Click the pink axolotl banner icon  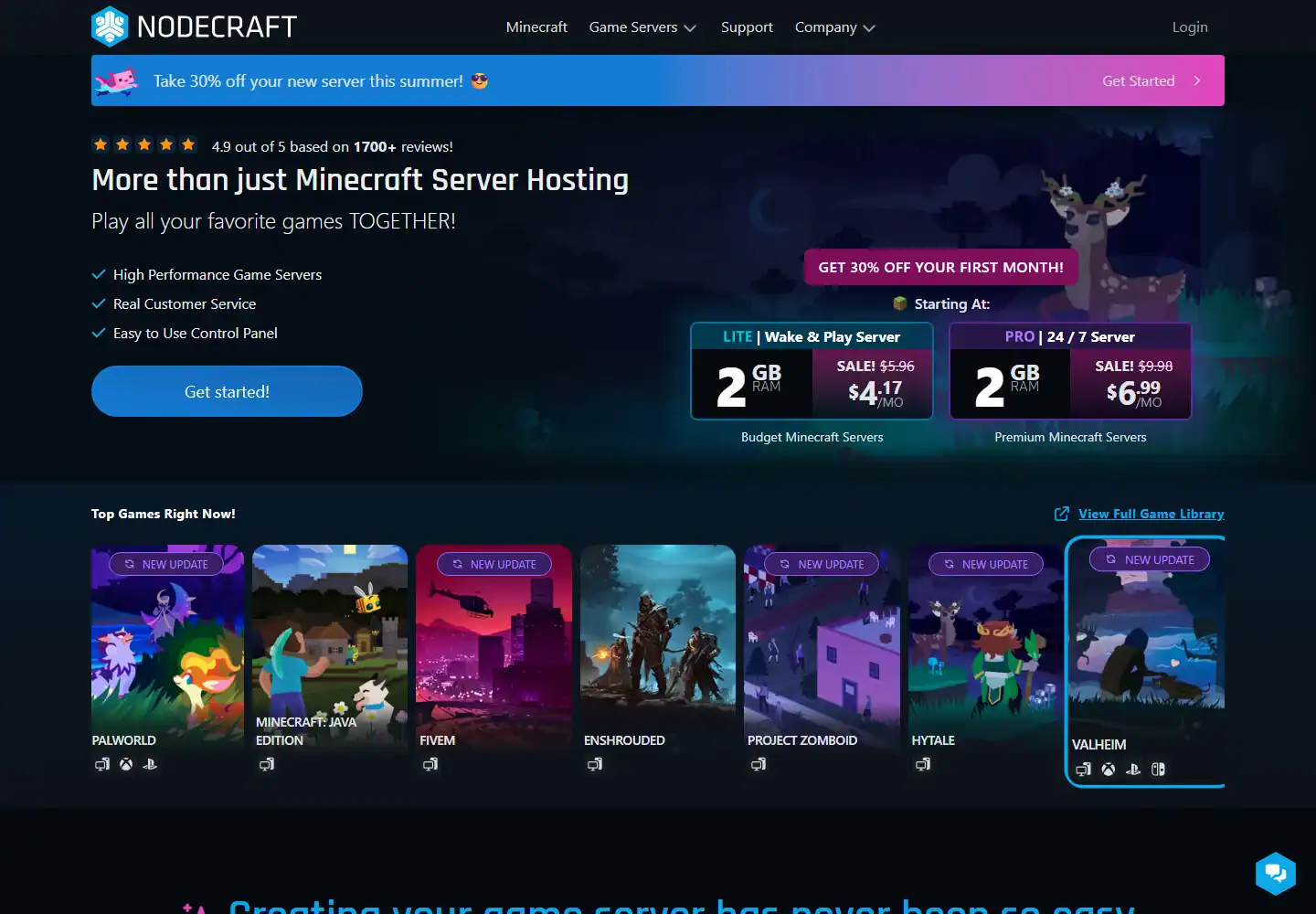117,80
